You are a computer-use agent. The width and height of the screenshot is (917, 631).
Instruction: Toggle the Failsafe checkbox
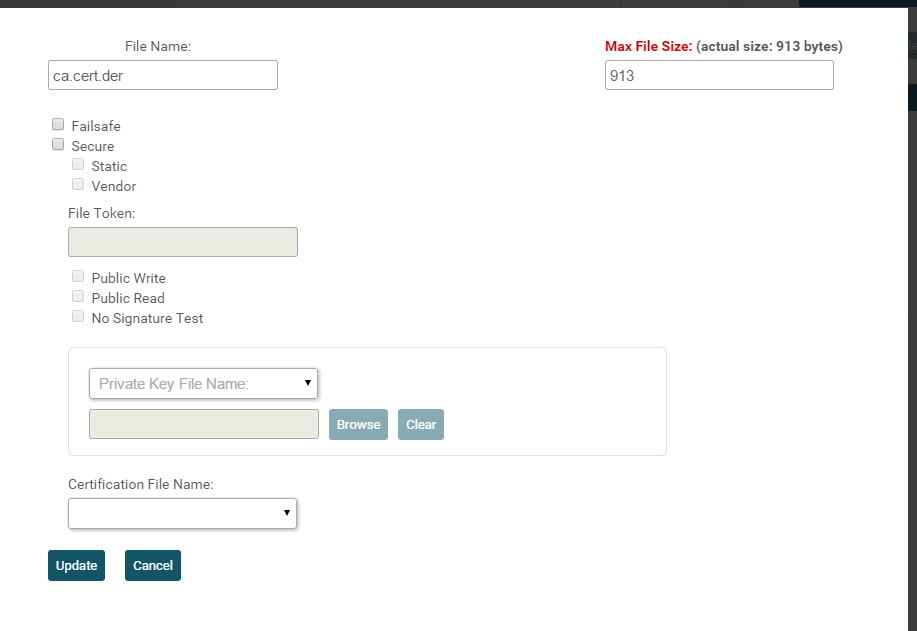(58, 124)
